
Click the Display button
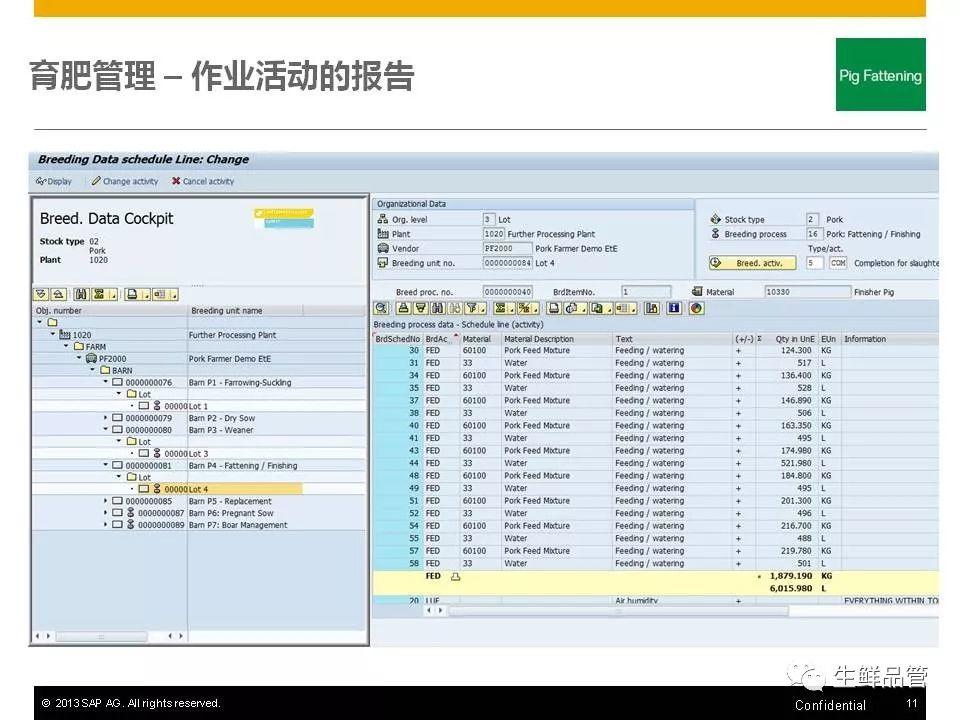click(54, 182)
